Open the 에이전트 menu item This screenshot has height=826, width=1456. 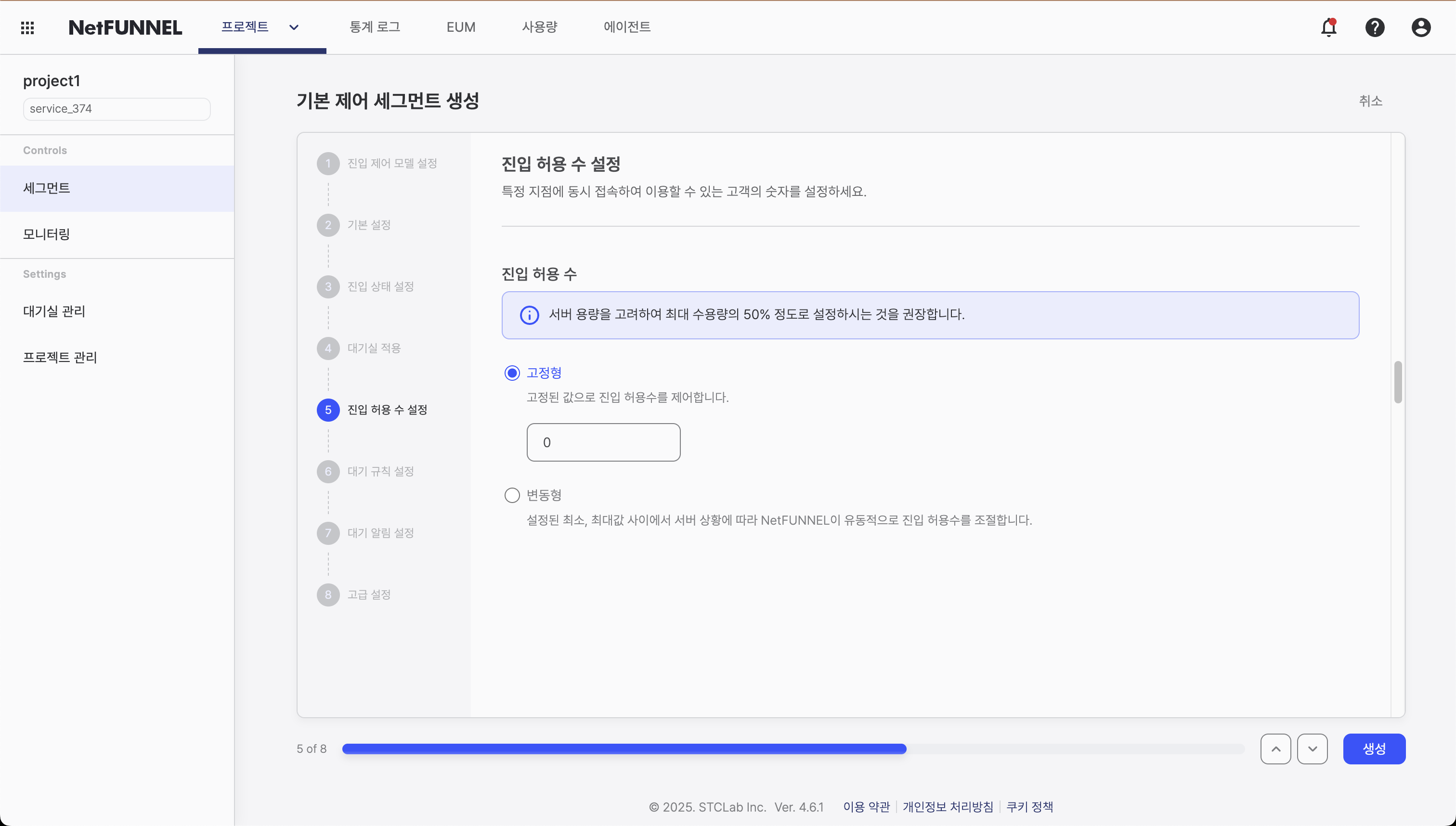(626, 26)
